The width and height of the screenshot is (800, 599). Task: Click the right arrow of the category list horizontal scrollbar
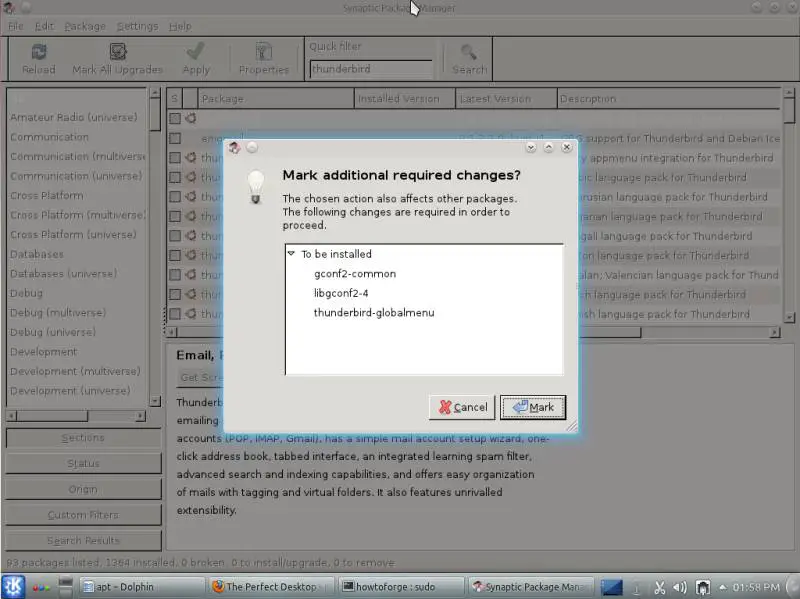(140, 416)
